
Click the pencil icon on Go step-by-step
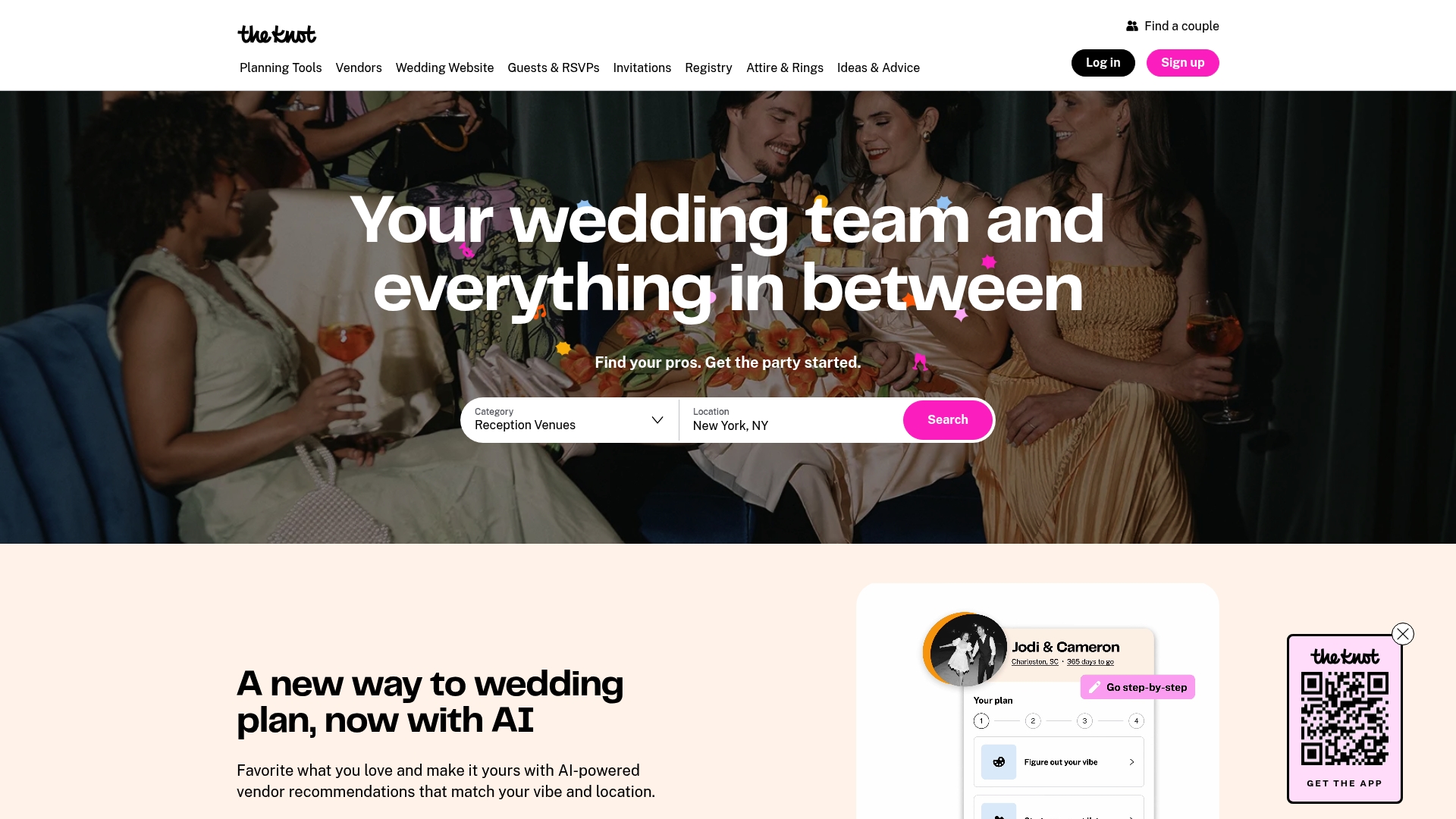tap(1094, 687)
